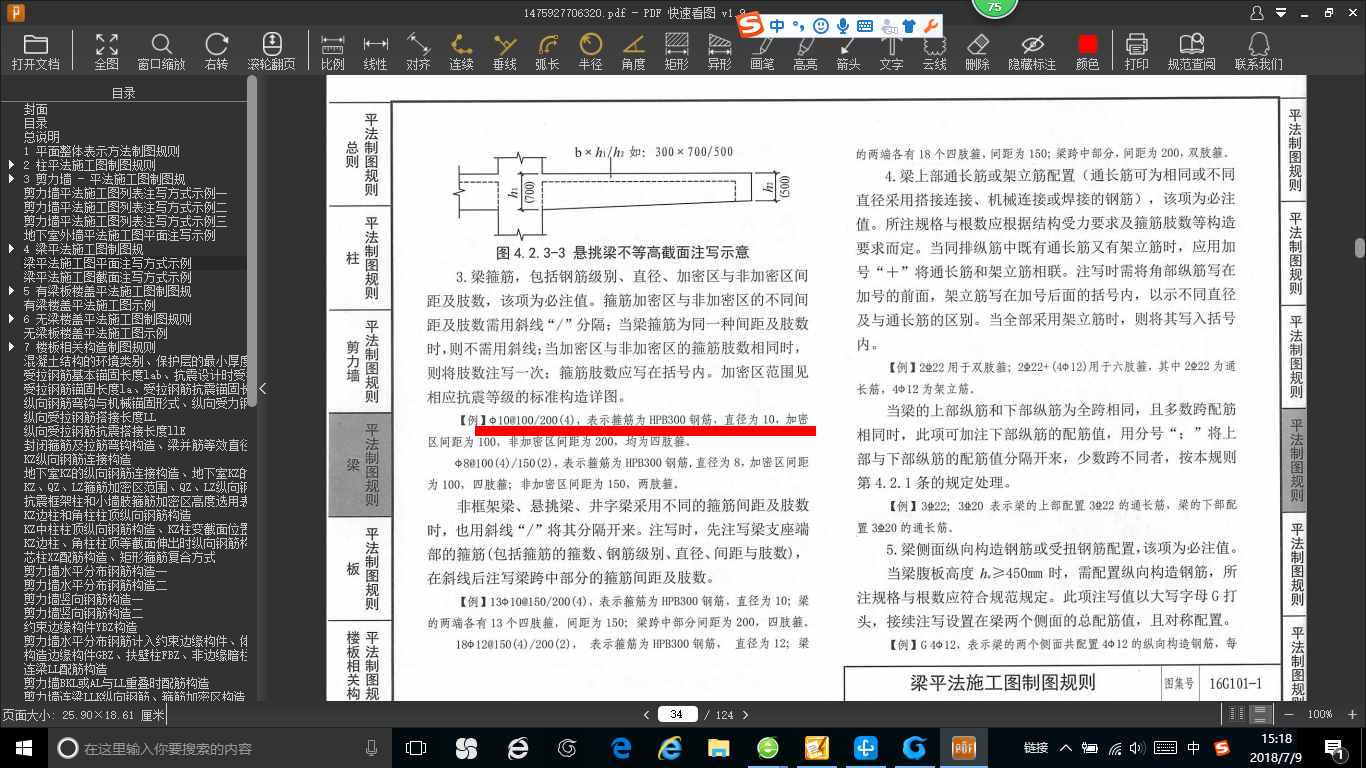Select the highlighted 梁平法施工图平面注写方式示例 bookmark
1366x768 pixels.
tap(107, 263)
